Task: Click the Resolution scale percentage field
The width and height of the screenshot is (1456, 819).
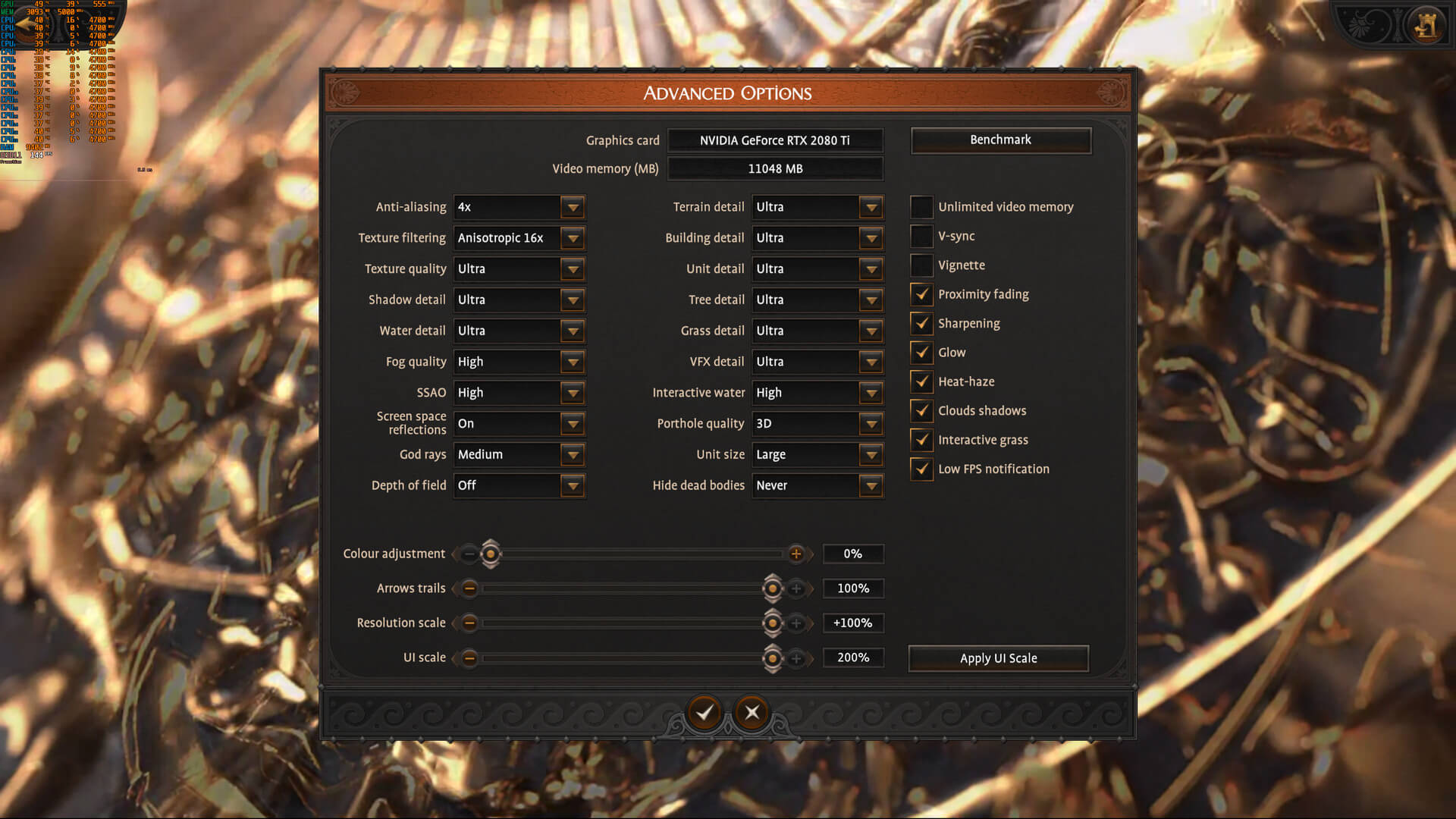Action: (x=852, y=623)
